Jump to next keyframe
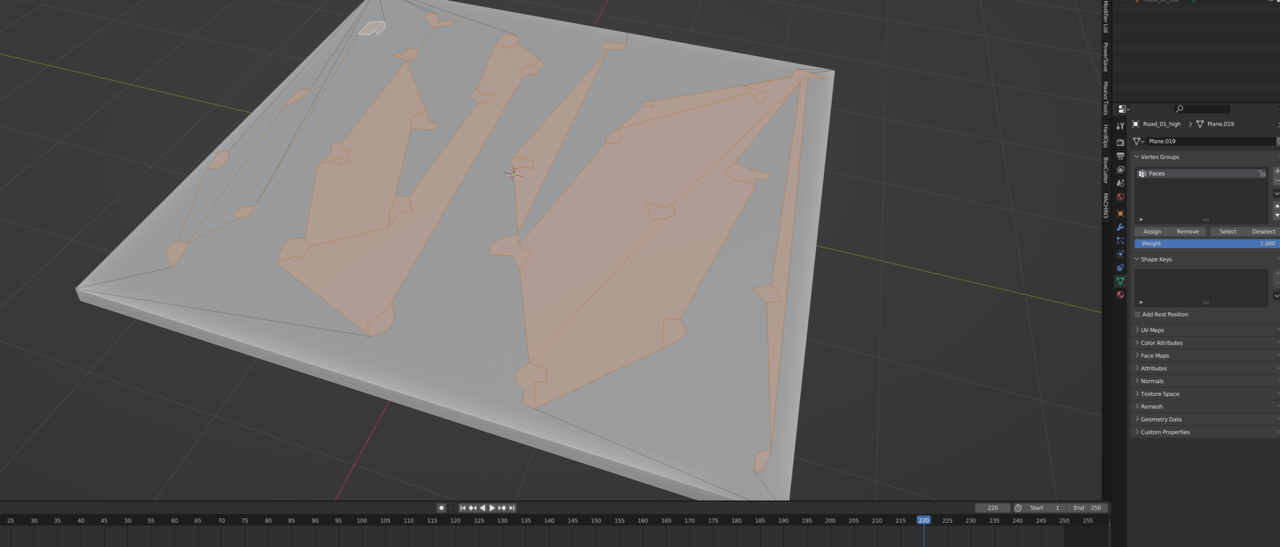Image resolution: width=1280 pixels, height=547 pixels. click(502, 508)
